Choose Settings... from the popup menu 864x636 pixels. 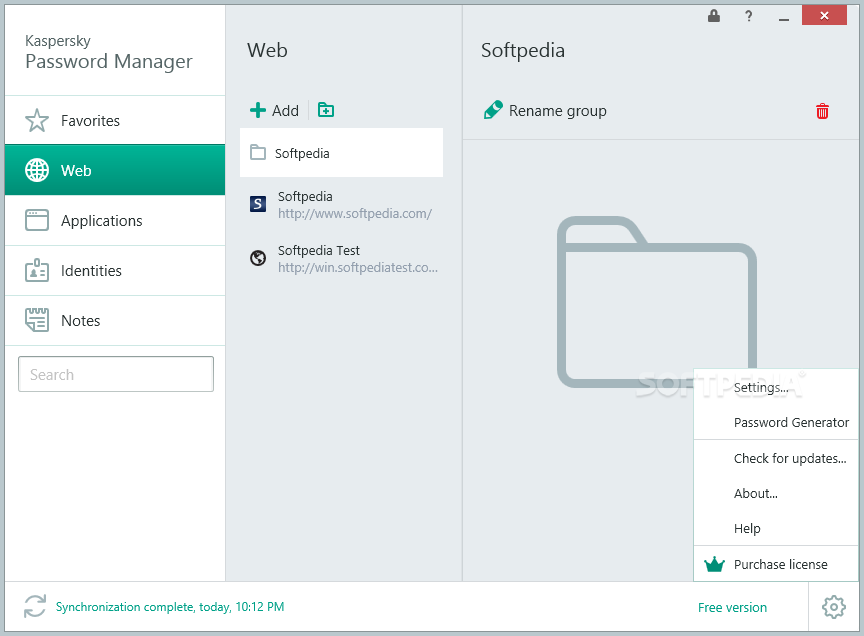tap(776, 387)
